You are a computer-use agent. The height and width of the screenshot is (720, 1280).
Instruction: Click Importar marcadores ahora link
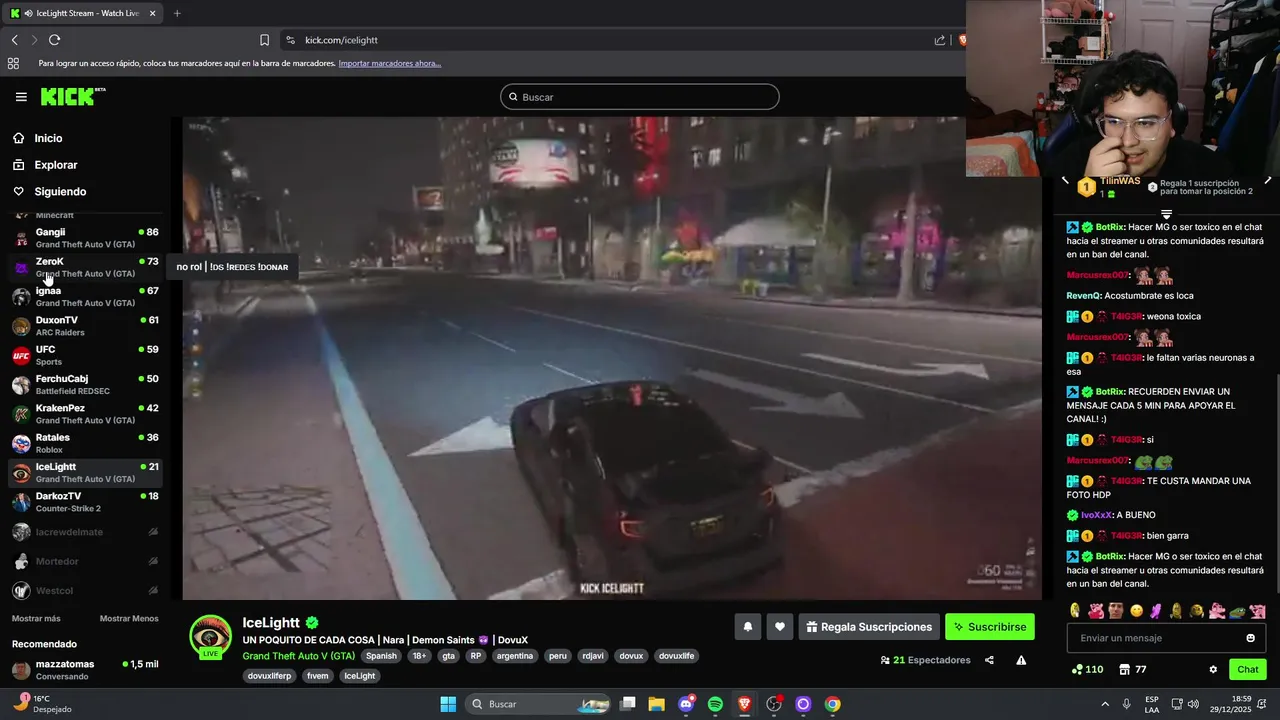pos(389,63)
